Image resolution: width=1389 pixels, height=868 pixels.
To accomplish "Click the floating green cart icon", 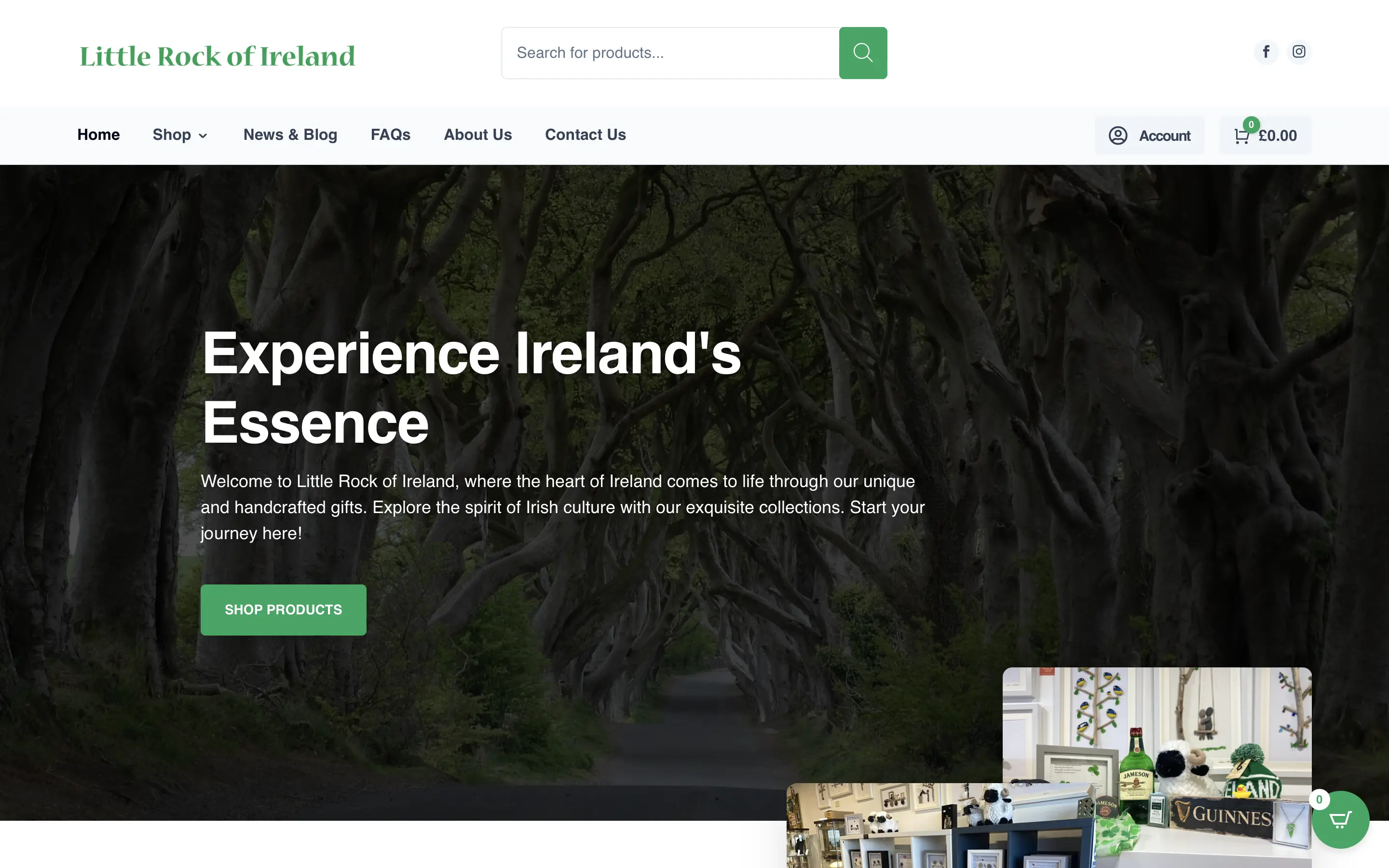I will point(1341,819).
